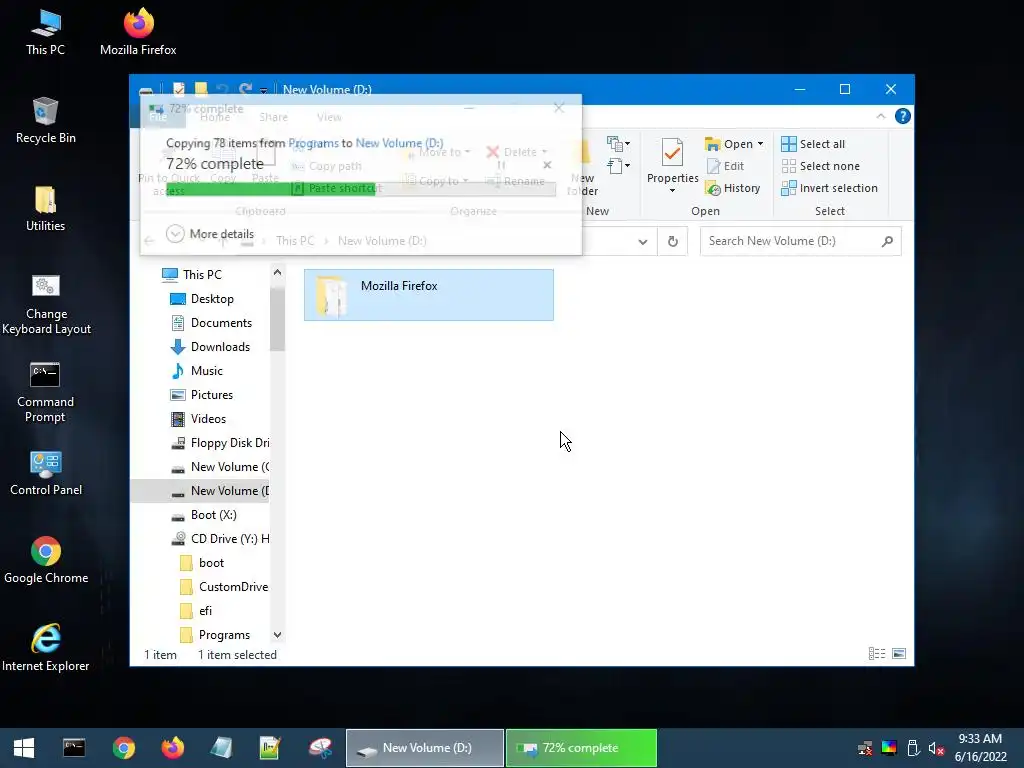Viewport: 1024px width, 768px height.
Task: Open Internet Explorer desktop icon
Action: tap(46, 648)
